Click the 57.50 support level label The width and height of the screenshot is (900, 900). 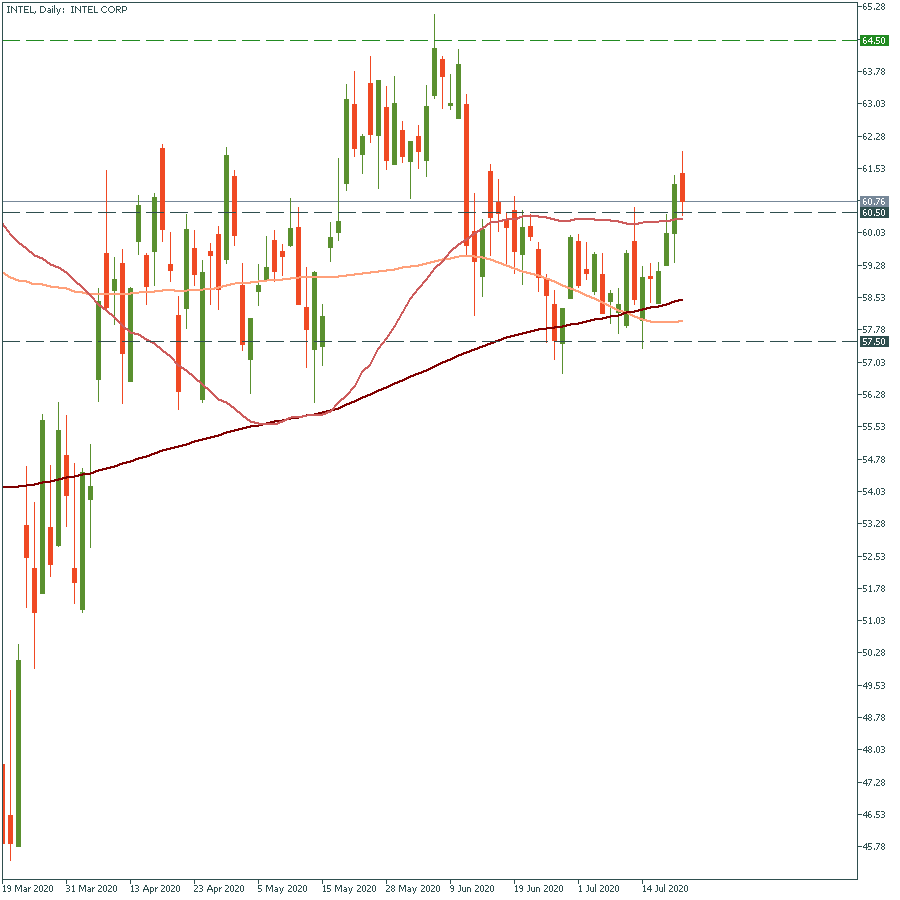pyautogui.click(x=873, y=341)
